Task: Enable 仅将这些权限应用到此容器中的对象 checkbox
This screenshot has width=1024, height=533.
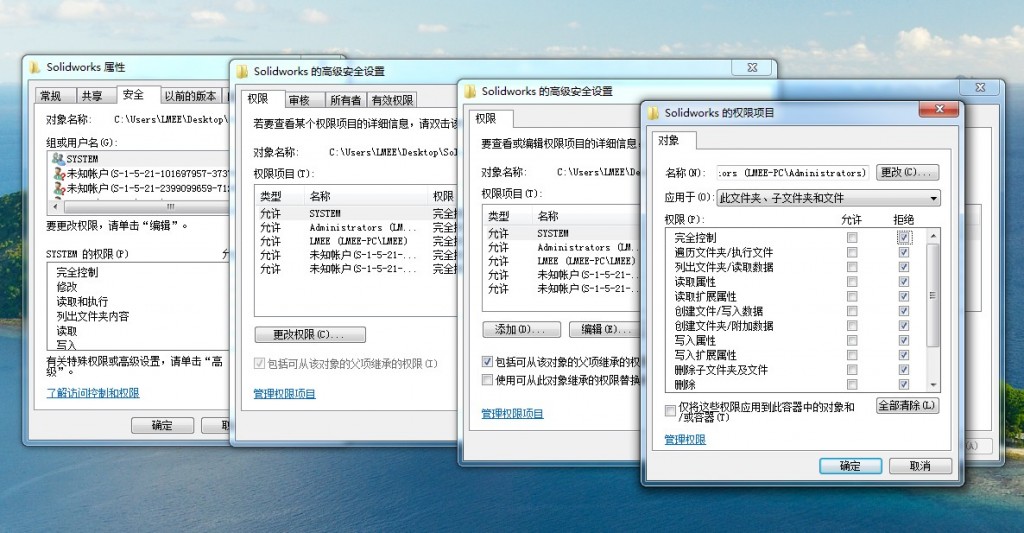Action: click(x=670, y=411)
